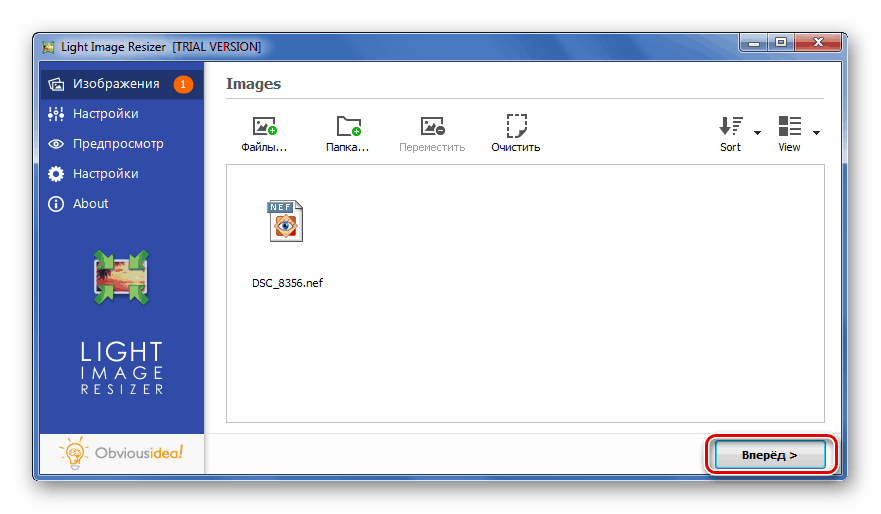The width and height of the screenshot is (881, 514).
Task: Click the Папка add folder icon
Action: pyautogui.click(x=348, y=126)
